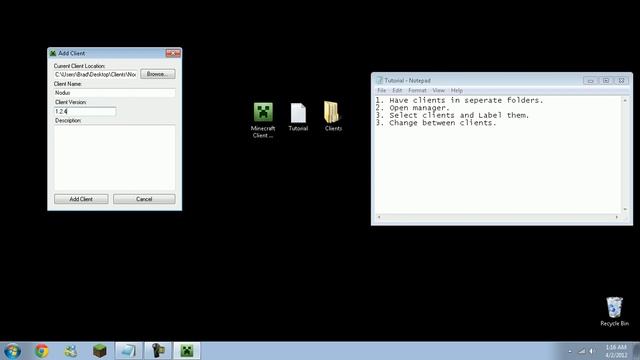Open the Notepad Help menu
This screenshot has width=640, height=360.
[457, 91]
